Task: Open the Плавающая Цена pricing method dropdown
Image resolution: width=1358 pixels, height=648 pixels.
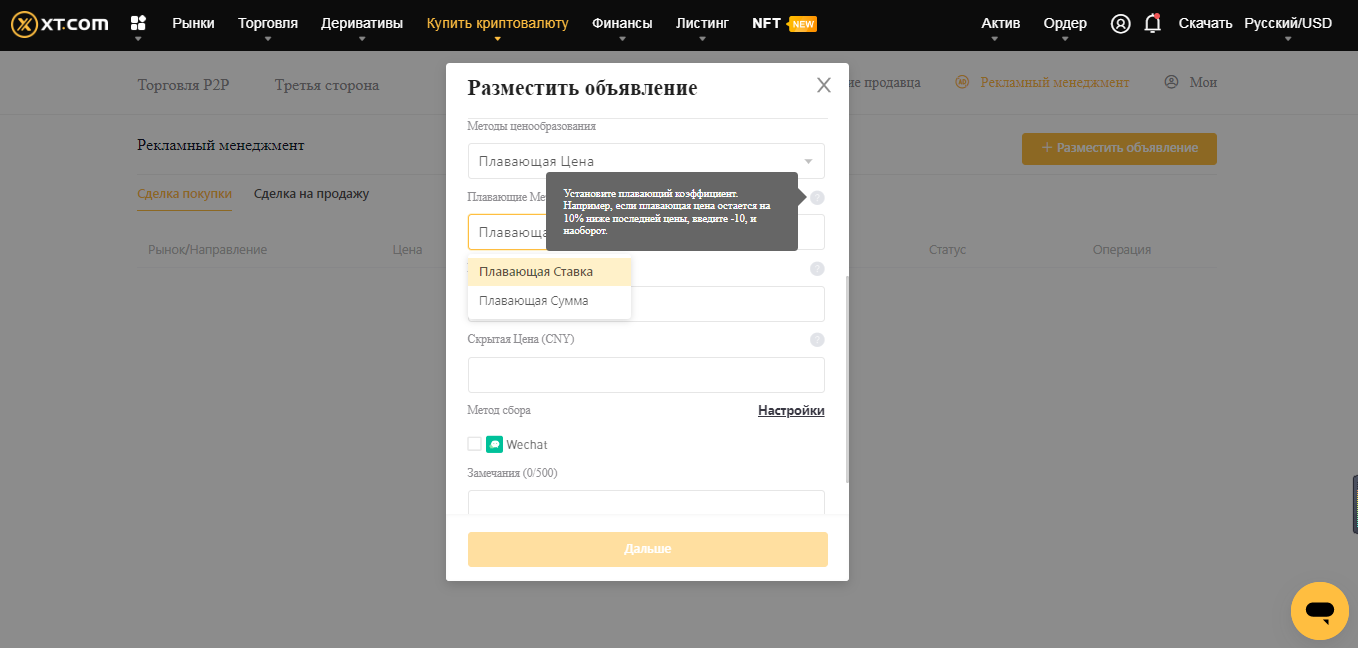Action: (x=646, y=161)
